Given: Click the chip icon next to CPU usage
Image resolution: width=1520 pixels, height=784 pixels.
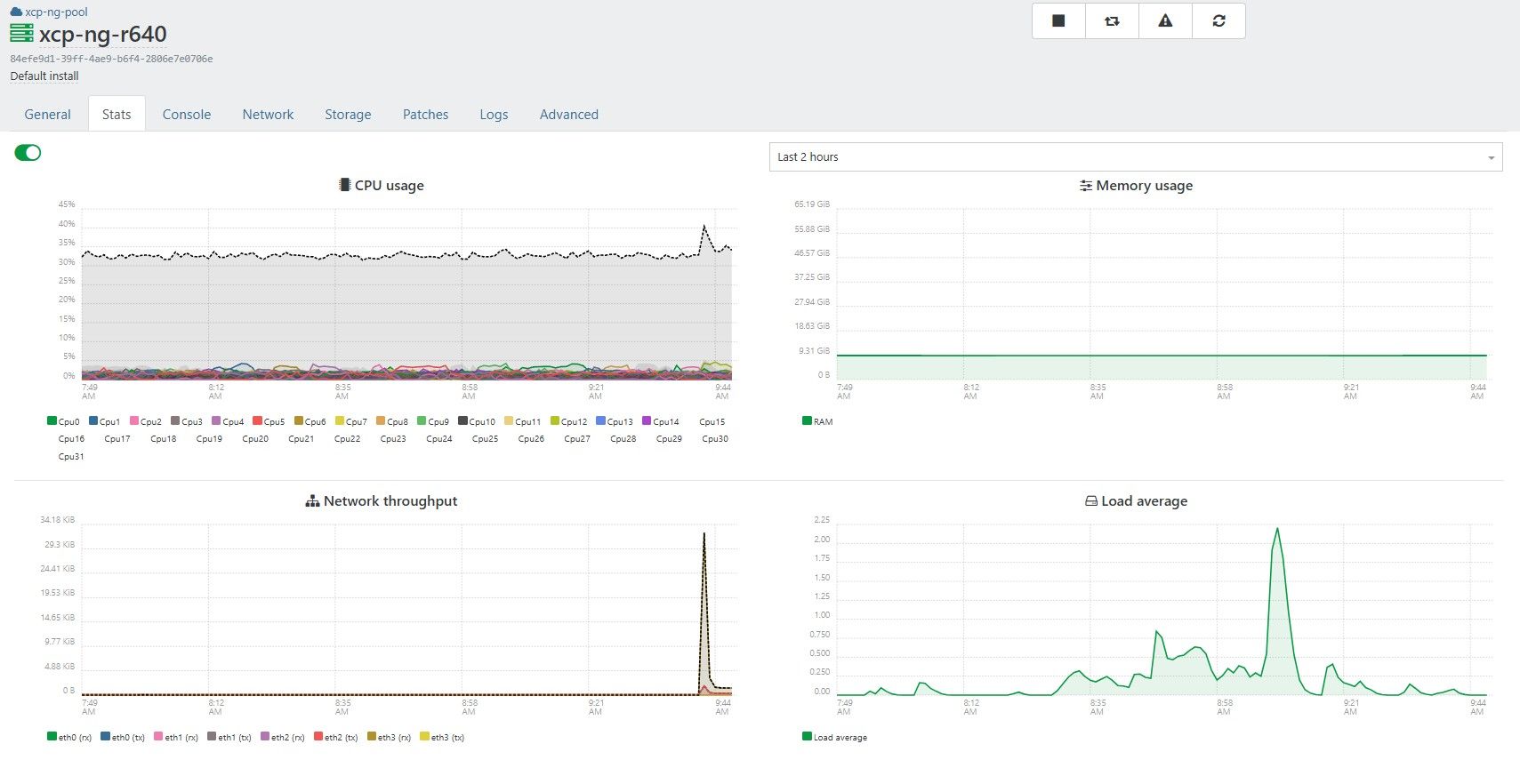Looking at the screenshot, I should 344,185.
